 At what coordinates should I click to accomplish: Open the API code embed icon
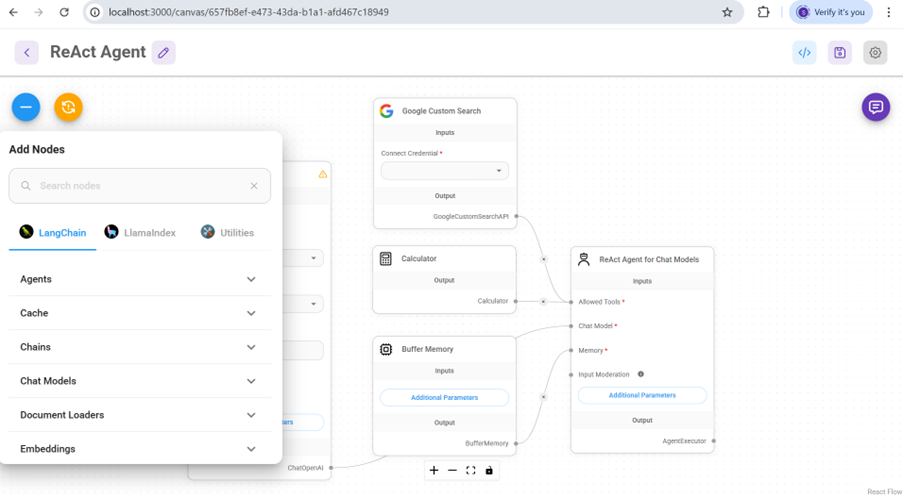click(805, 52)
